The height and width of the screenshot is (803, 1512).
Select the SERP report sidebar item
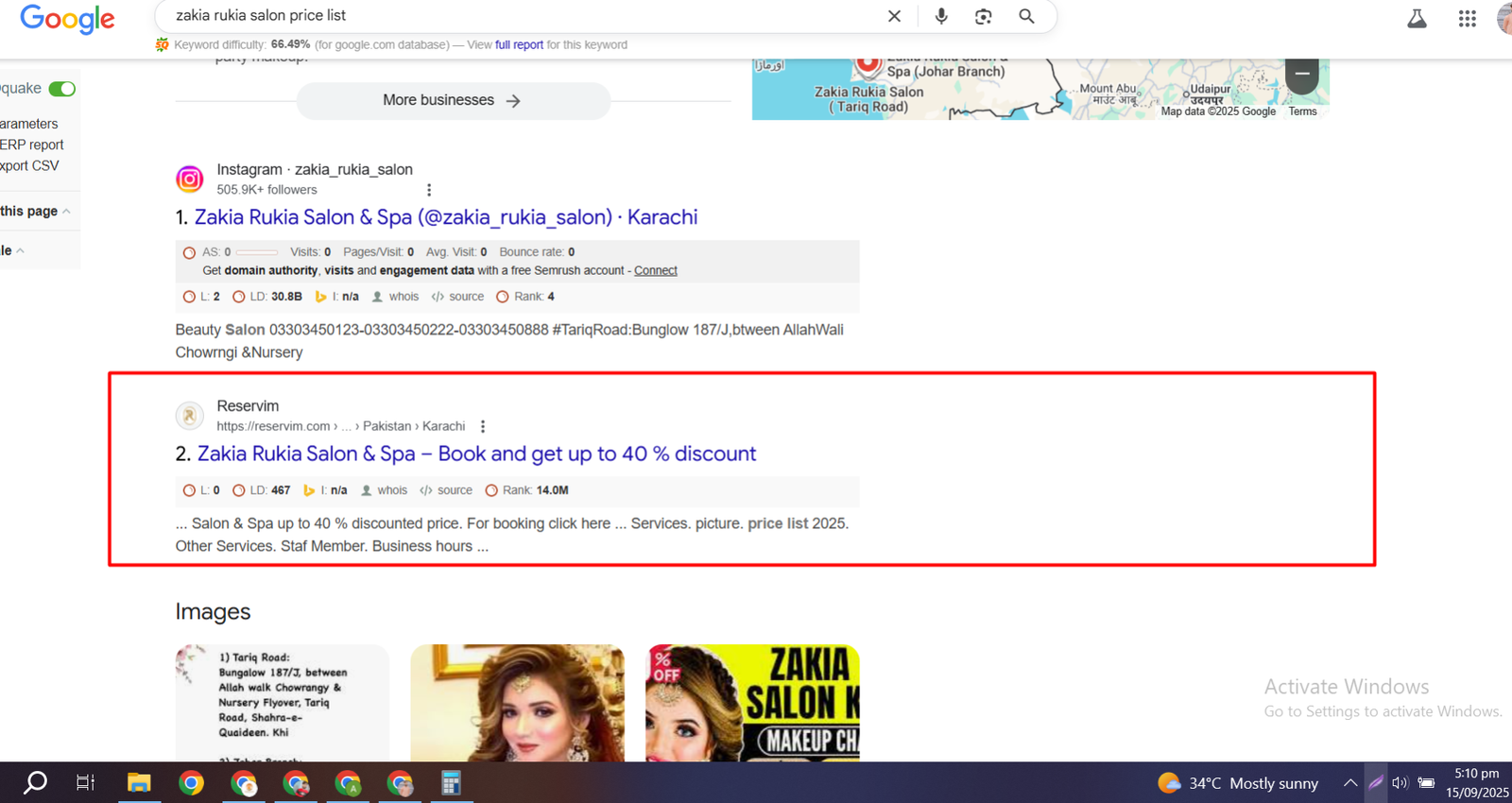[x=31, y=145]
